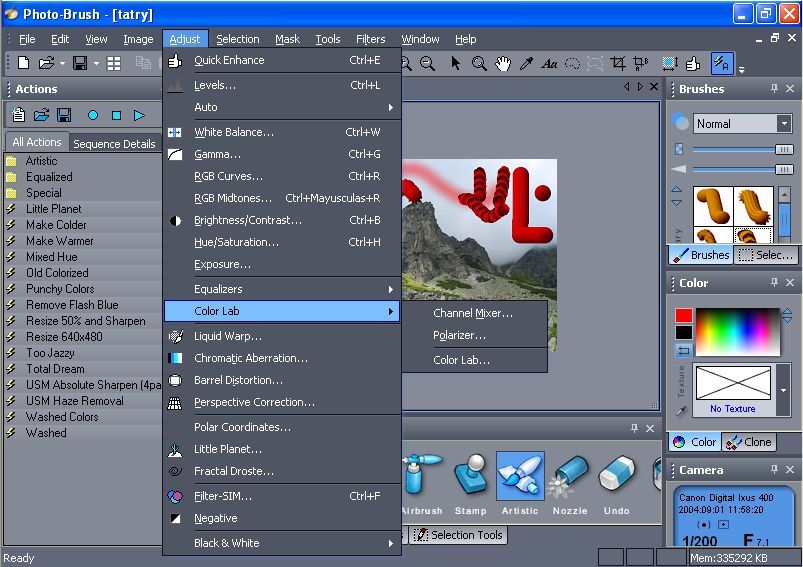803x567 pixels.
Task: Select the Hand pan tool
Action: (x=503, y=64)
